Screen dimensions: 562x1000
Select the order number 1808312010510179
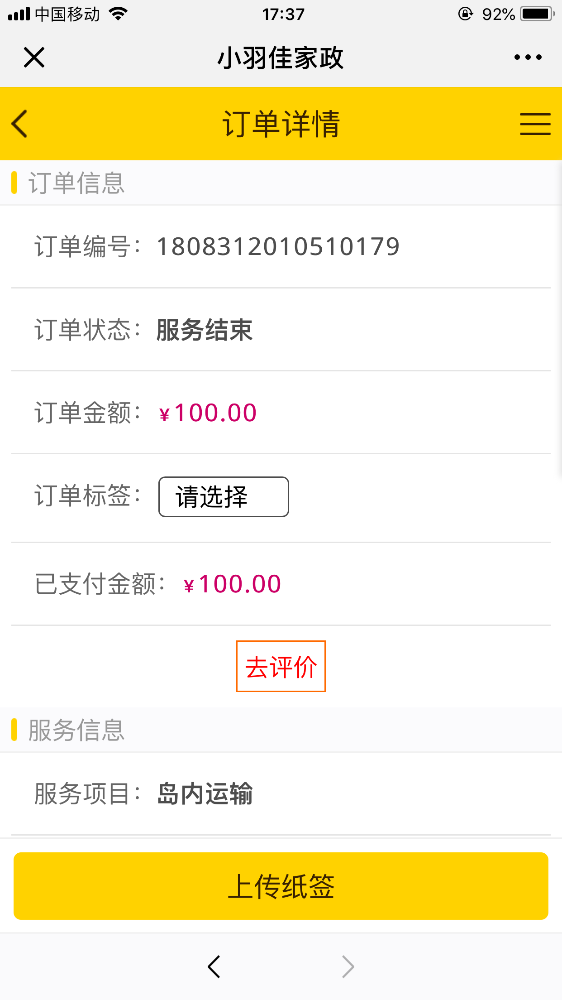[278, 246]
